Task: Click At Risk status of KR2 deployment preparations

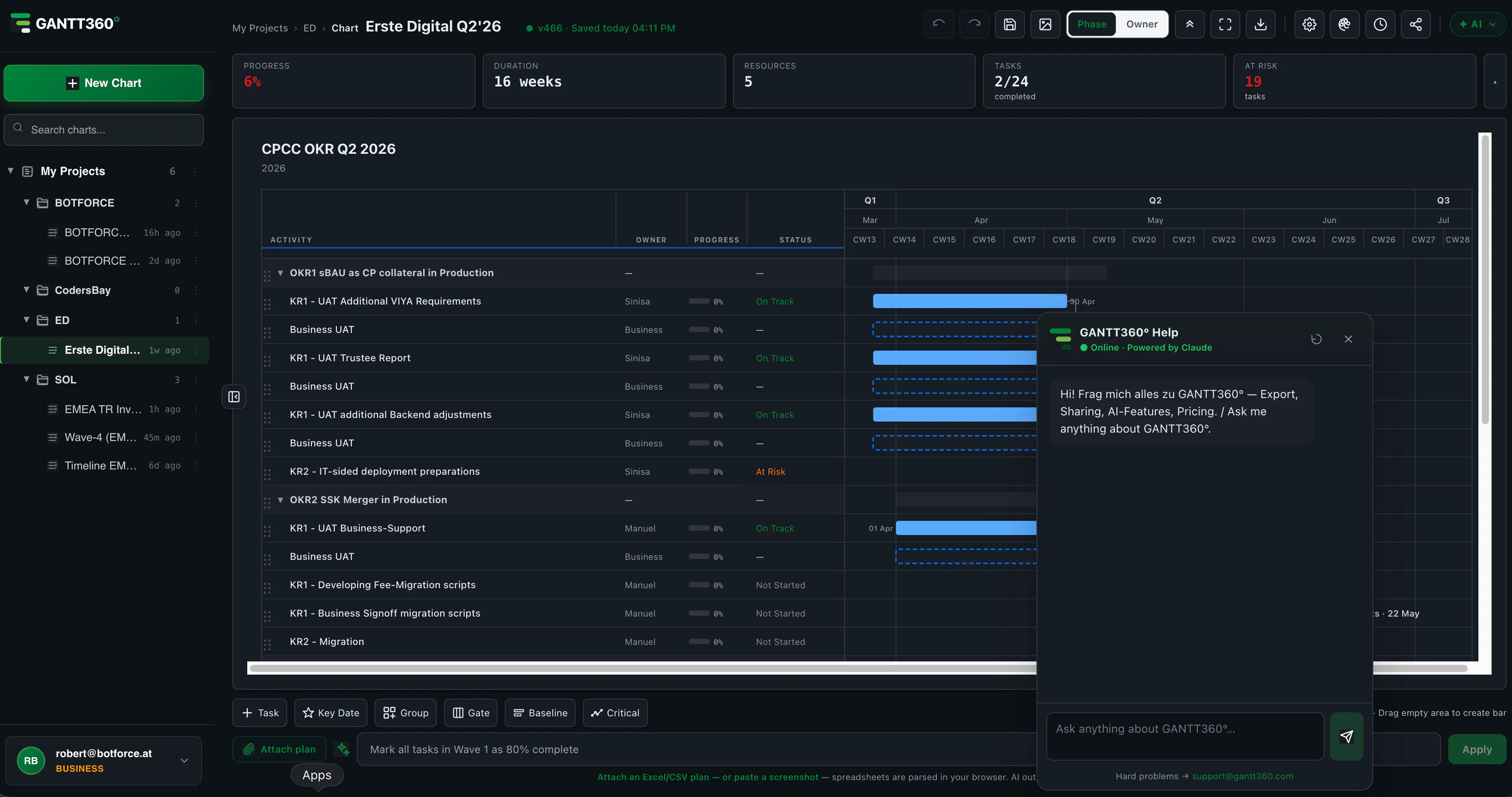Action: [771, 472]
